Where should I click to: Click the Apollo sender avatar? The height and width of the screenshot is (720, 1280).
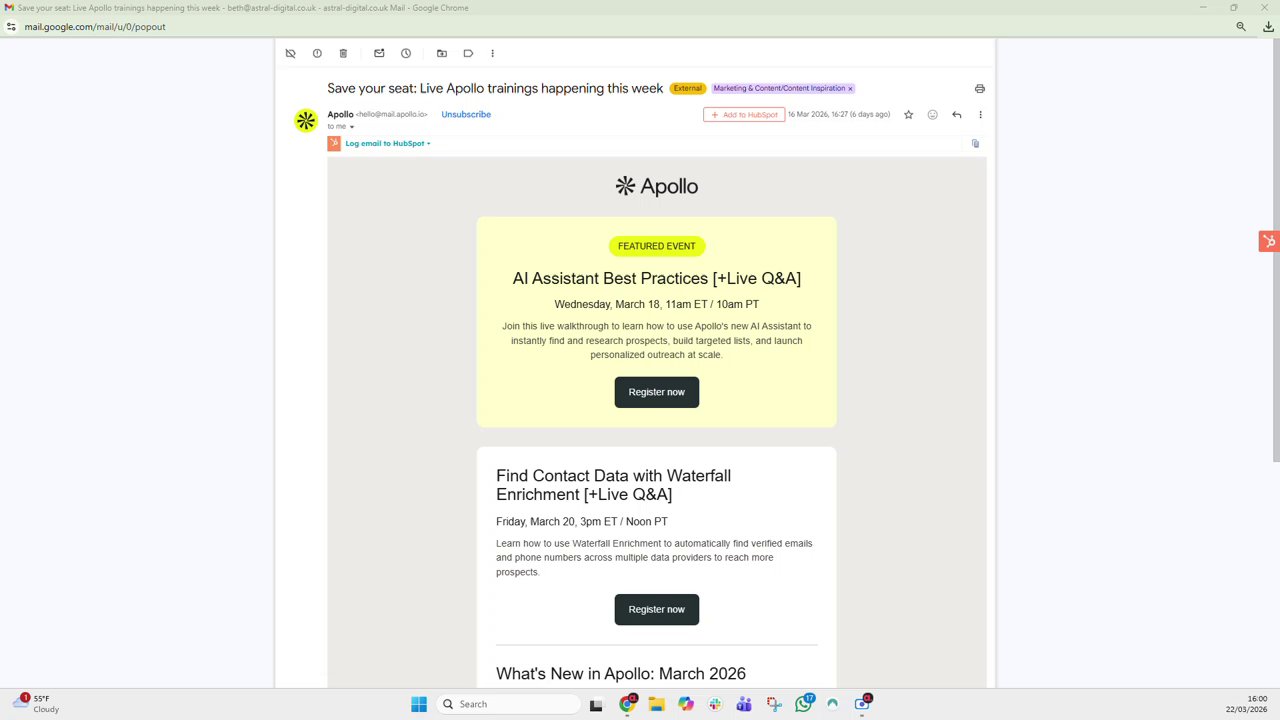pos(306,121)
